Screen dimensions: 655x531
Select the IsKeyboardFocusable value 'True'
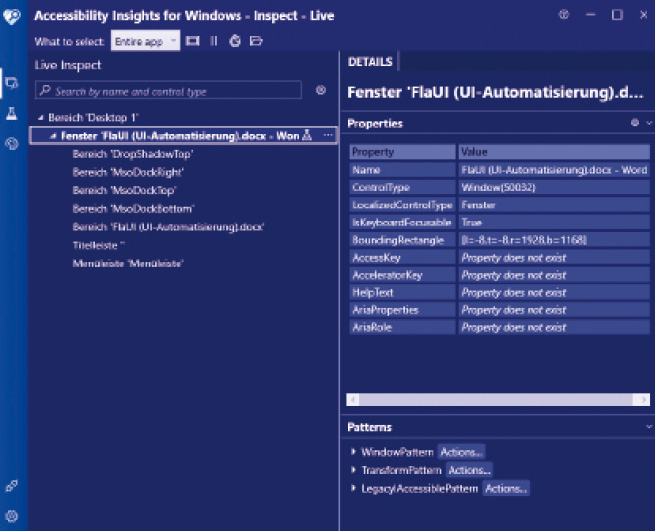pos(554,222)
